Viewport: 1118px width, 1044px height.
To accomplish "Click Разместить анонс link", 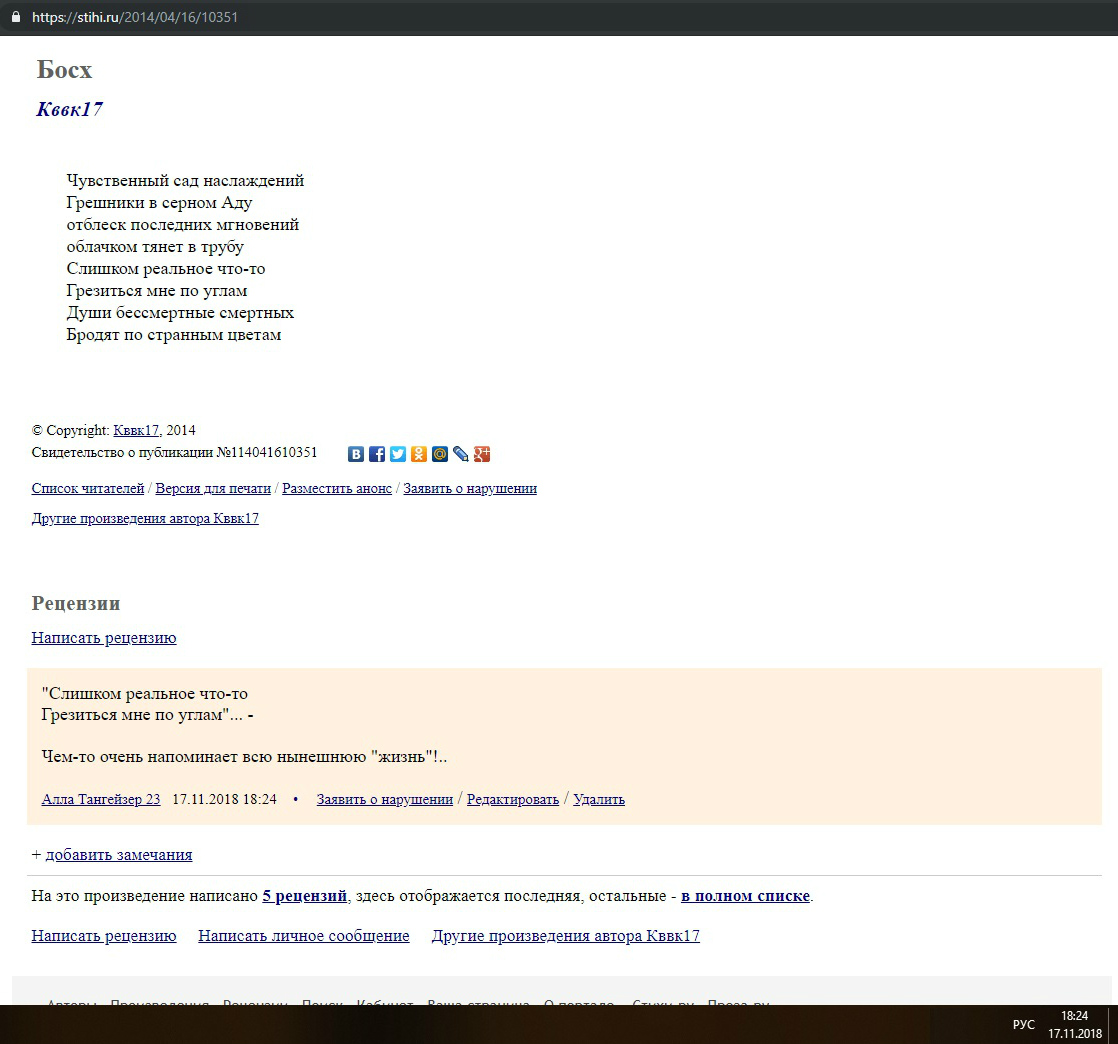I will [x=337, y=489].
